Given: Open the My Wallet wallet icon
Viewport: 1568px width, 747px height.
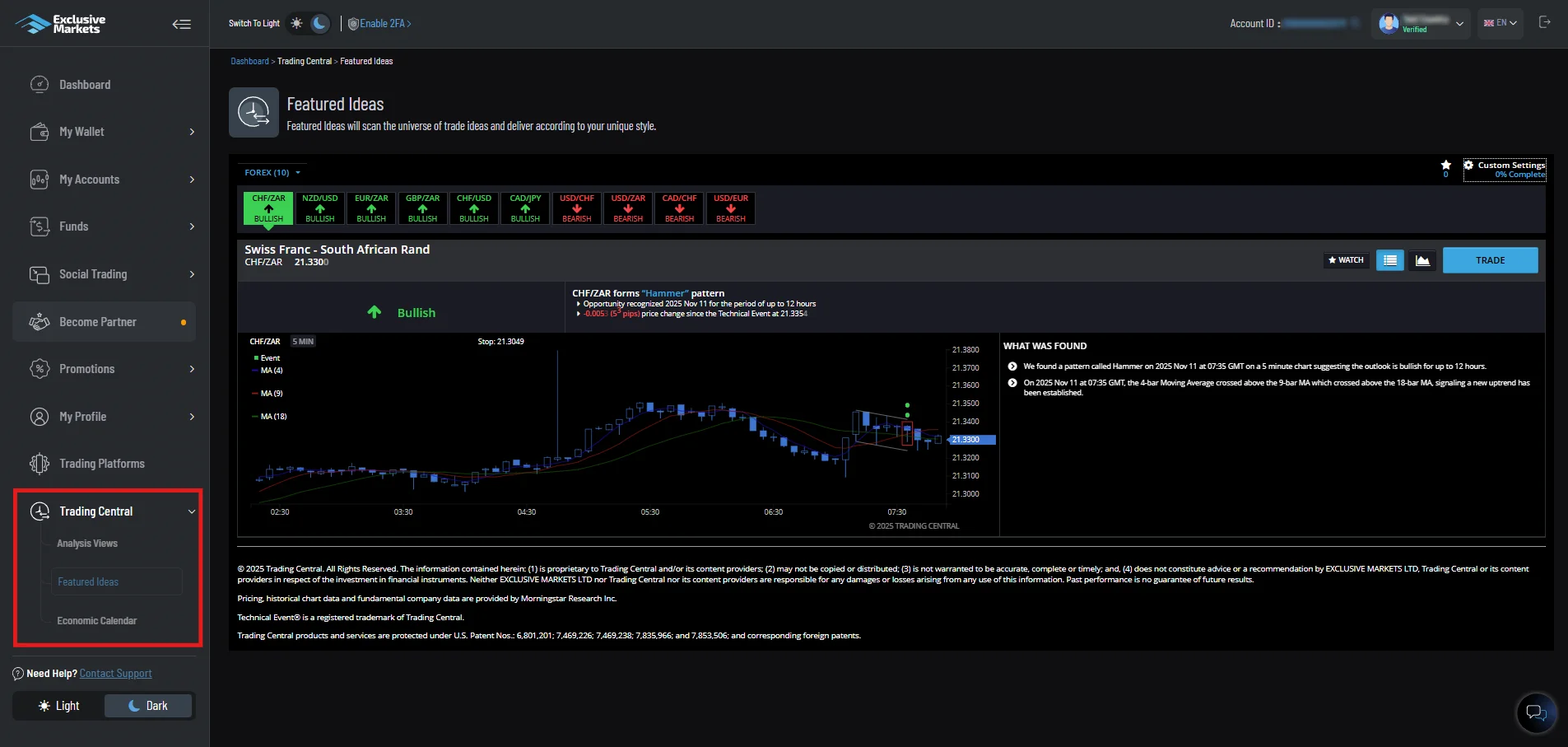Looking at the screenshot, I should pyautogui.click(x=40, y=131).
